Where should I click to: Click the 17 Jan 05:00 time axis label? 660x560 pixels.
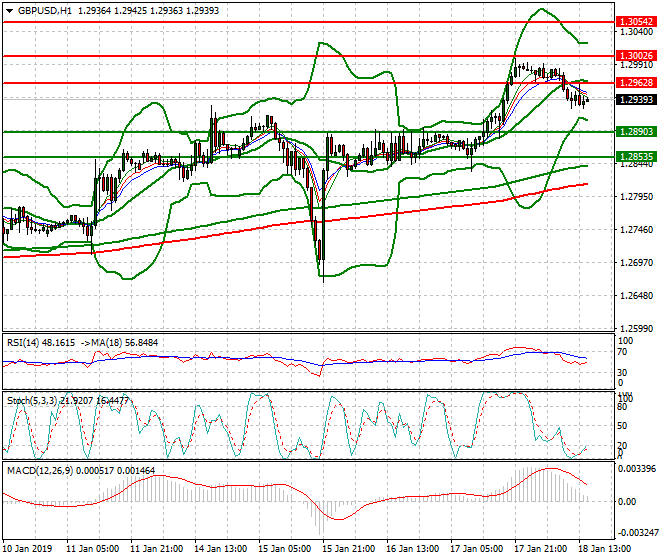476,549
